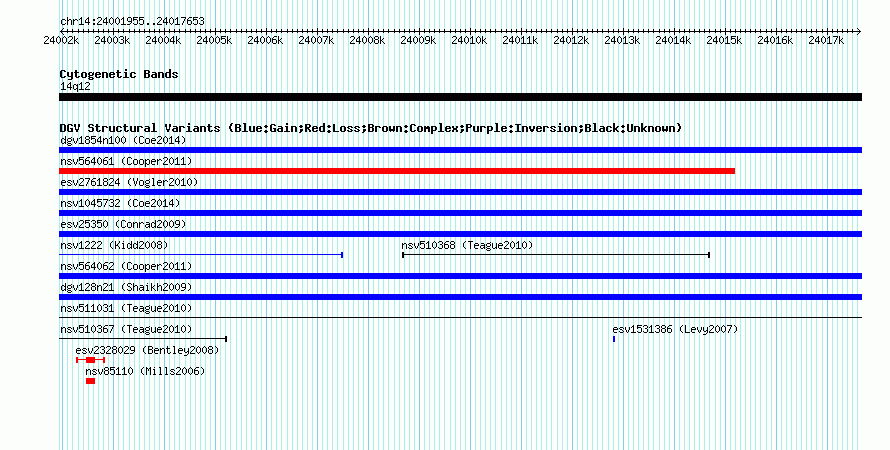Image resolution: width=890 pixels, height=450 pixels.
Task: Click the 24017k ruler tick label
Action: [x=826, y=40]
